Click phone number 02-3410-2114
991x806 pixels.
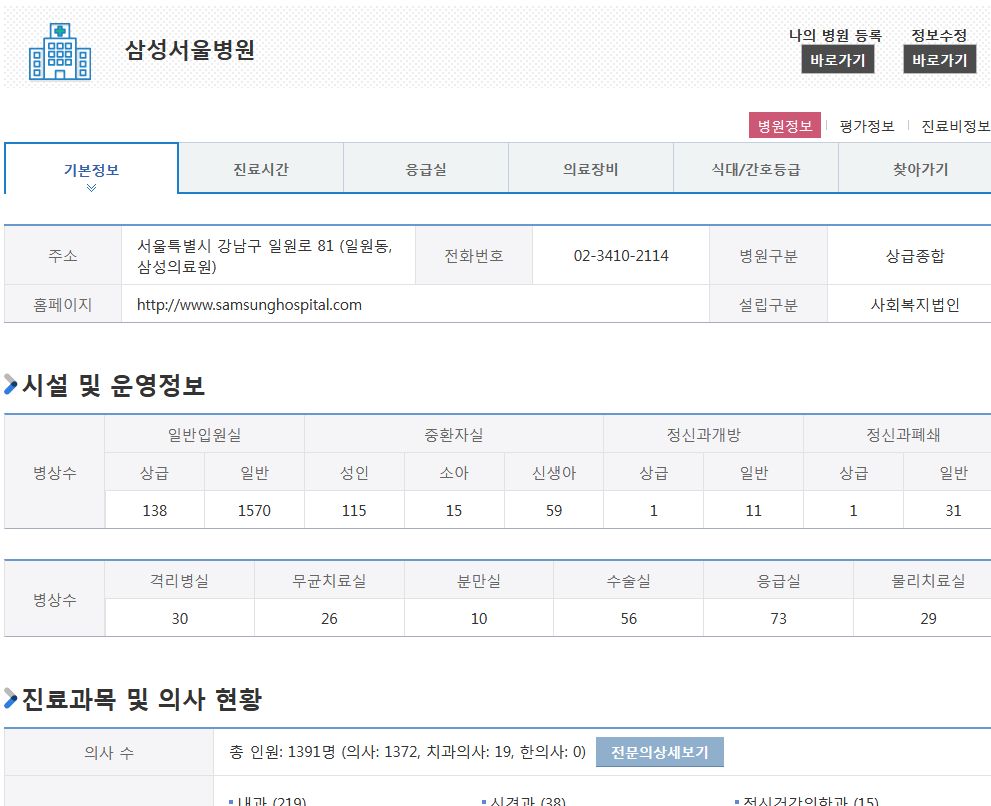click(621, 255)
